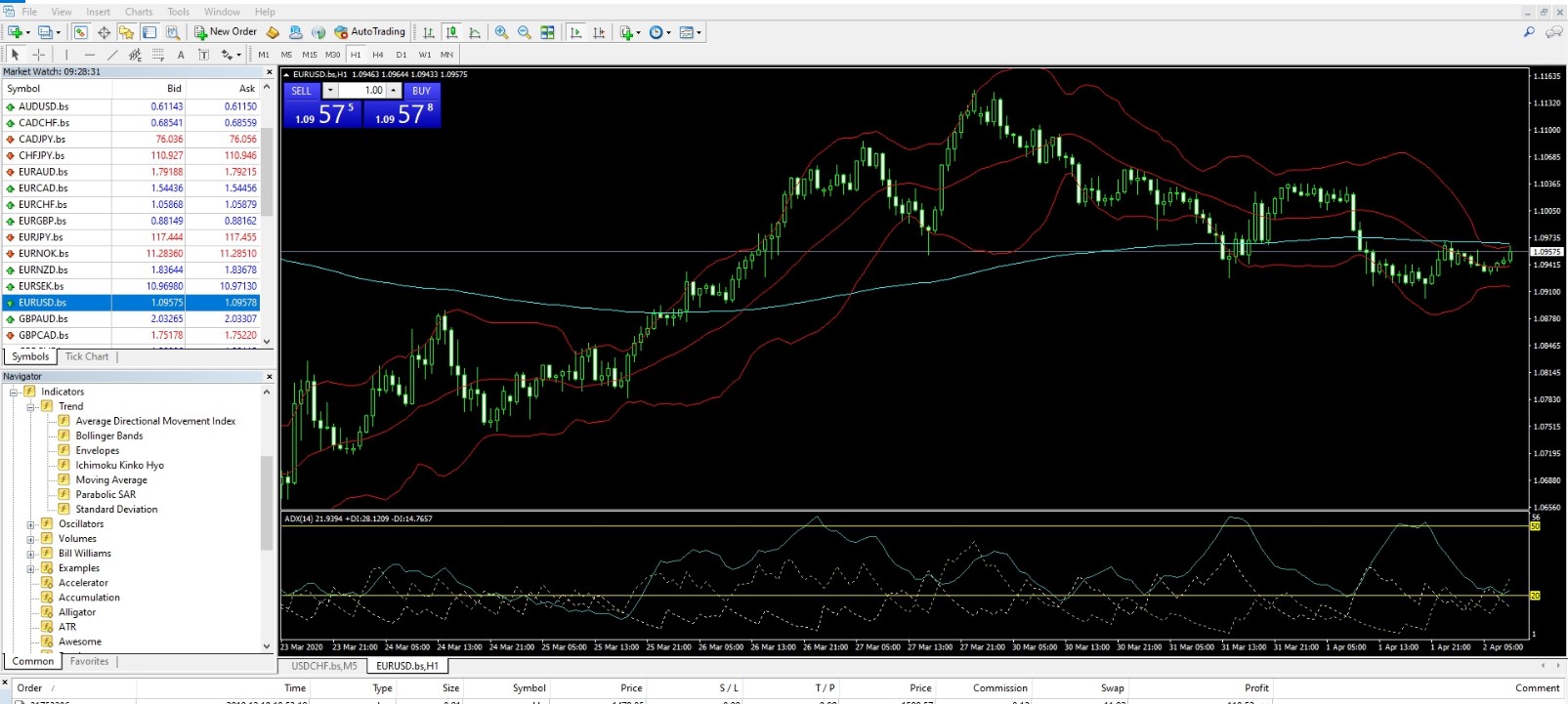The height and width of the screenshot is (704, 1568).
Task: Expand the Examples folder
Action: click(31, 568)
